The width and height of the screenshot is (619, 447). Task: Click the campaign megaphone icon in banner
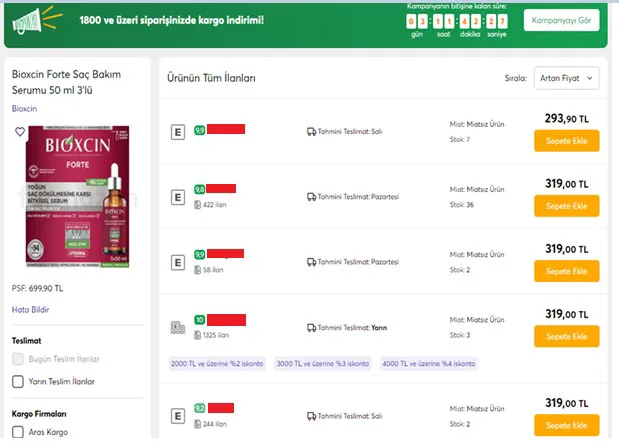coord(37,20)
